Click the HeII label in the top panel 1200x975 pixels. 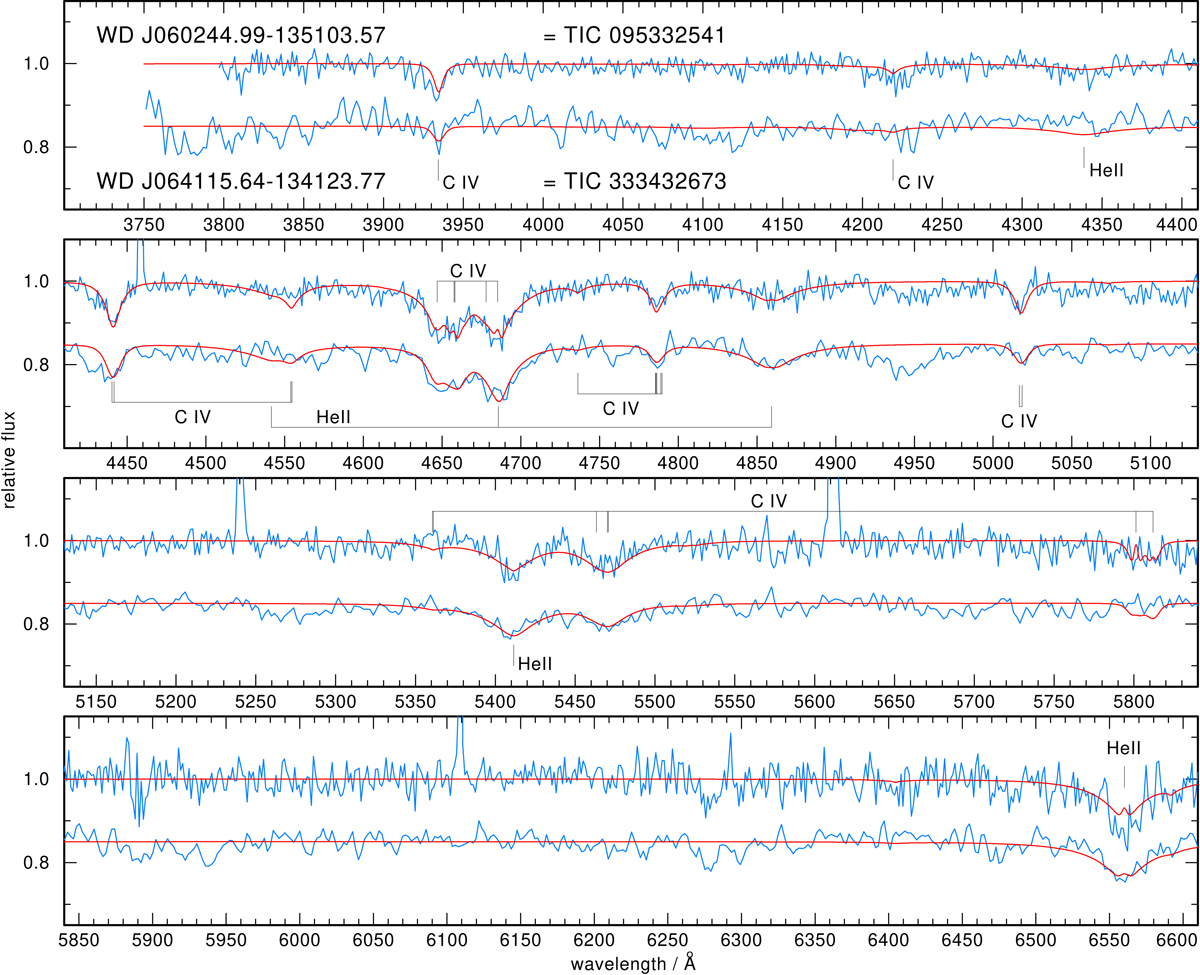(x=1105, y=170)
